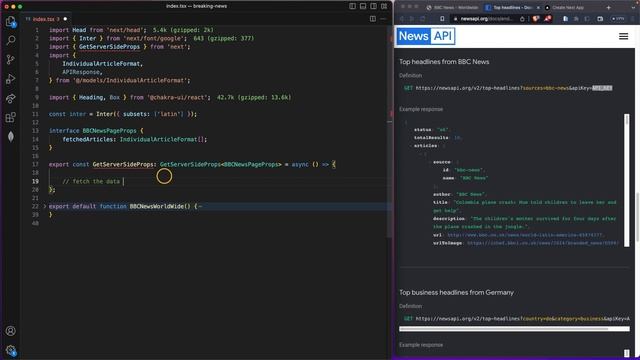The width and height of the screenshot is (640, 360).
Task: Reload the newsapi.org page
Action: (422, 19)
